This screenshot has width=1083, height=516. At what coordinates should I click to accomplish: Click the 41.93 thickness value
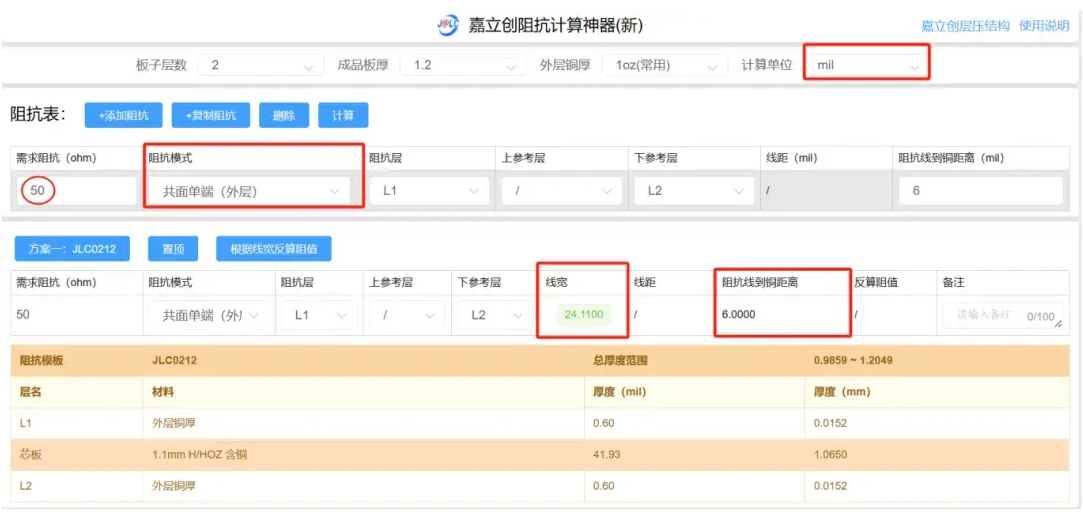[x=606, y=455]
